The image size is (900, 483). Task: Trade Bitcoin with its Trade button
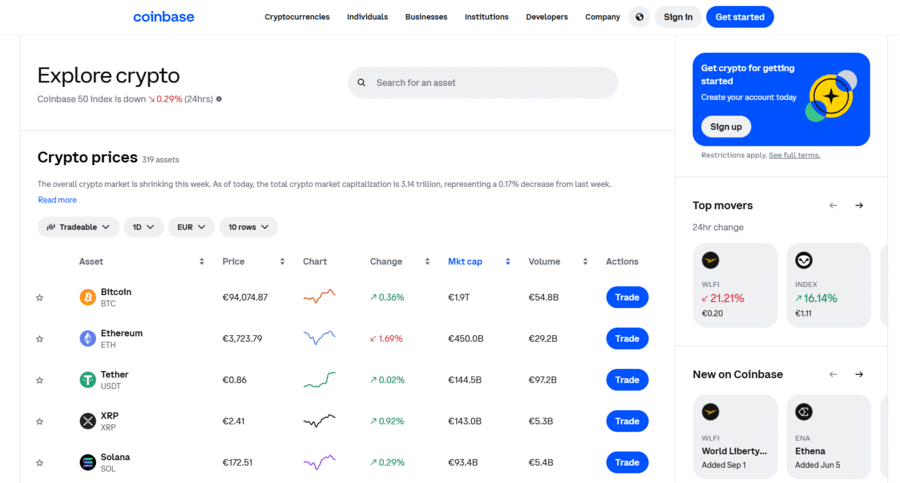(x=627, y=297)
